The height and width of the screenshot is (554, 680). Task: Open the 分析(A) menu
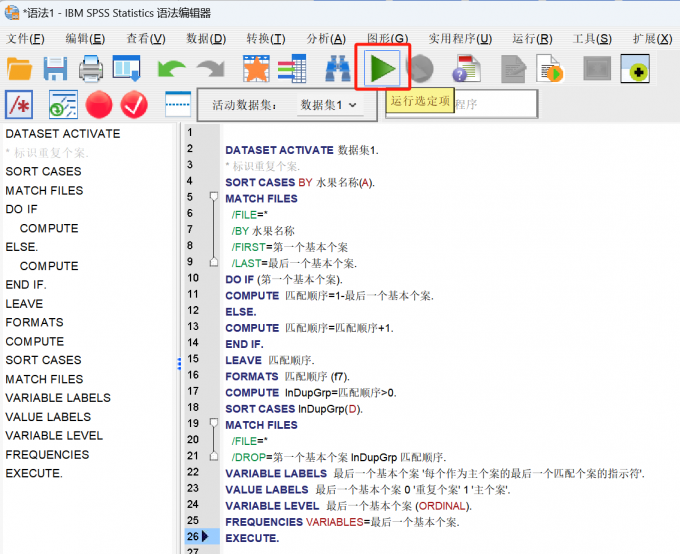(326, 39)
